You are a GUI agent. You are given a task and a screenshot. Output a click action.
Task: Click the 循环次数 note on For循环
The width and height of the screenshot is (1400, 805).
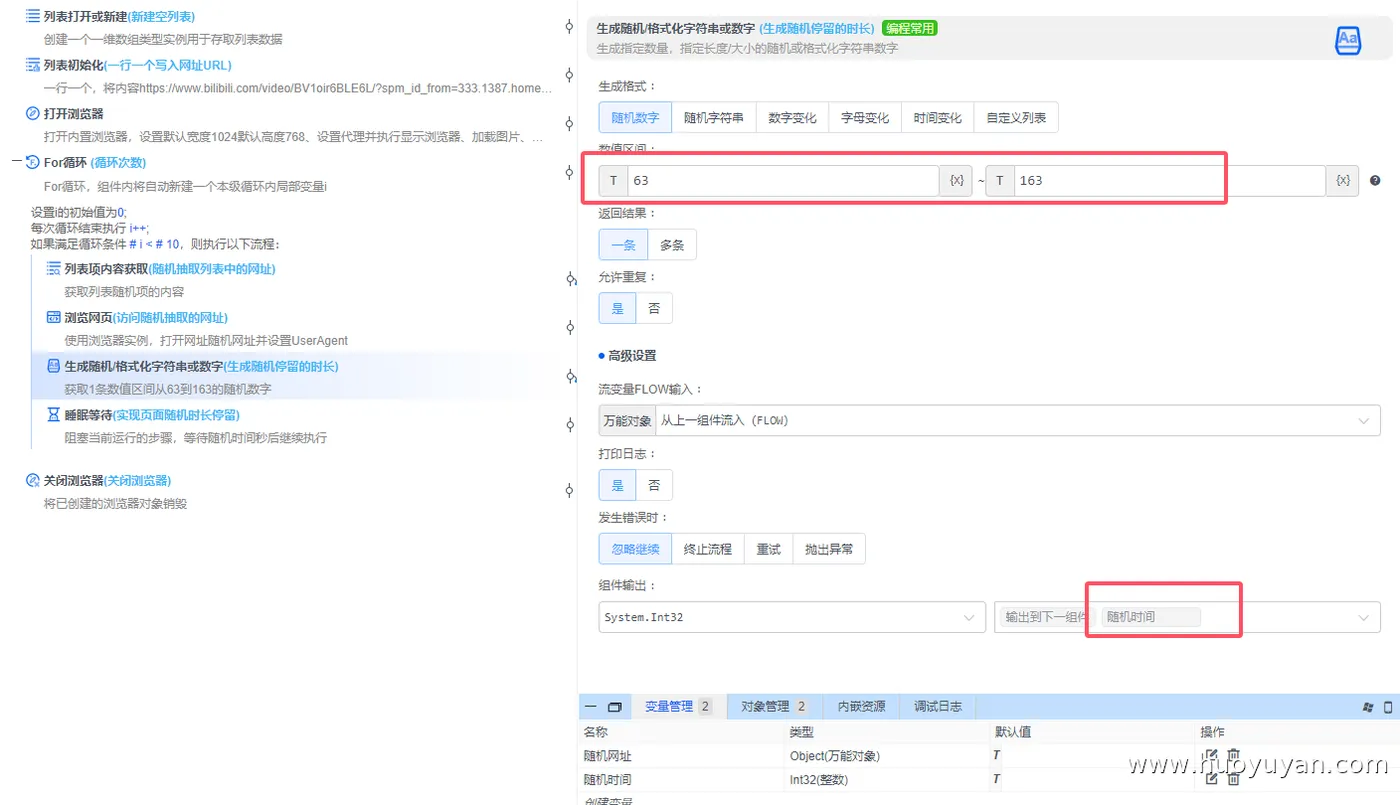point(119,162)
